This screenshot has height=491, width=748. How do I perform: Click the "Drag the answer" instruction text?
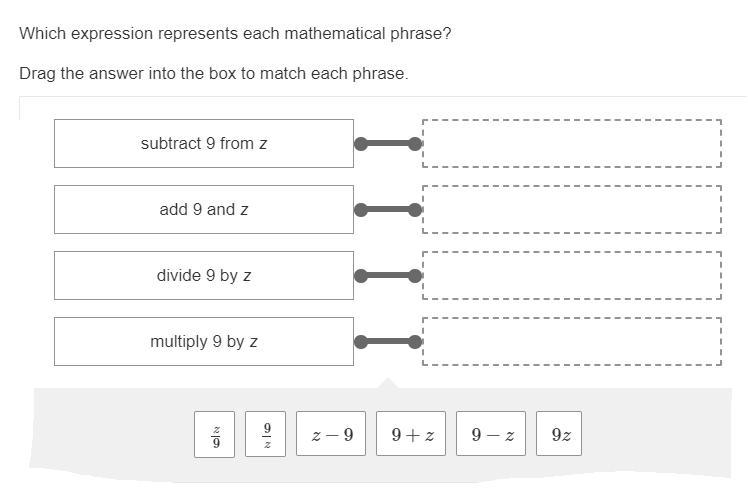(214, 74)
